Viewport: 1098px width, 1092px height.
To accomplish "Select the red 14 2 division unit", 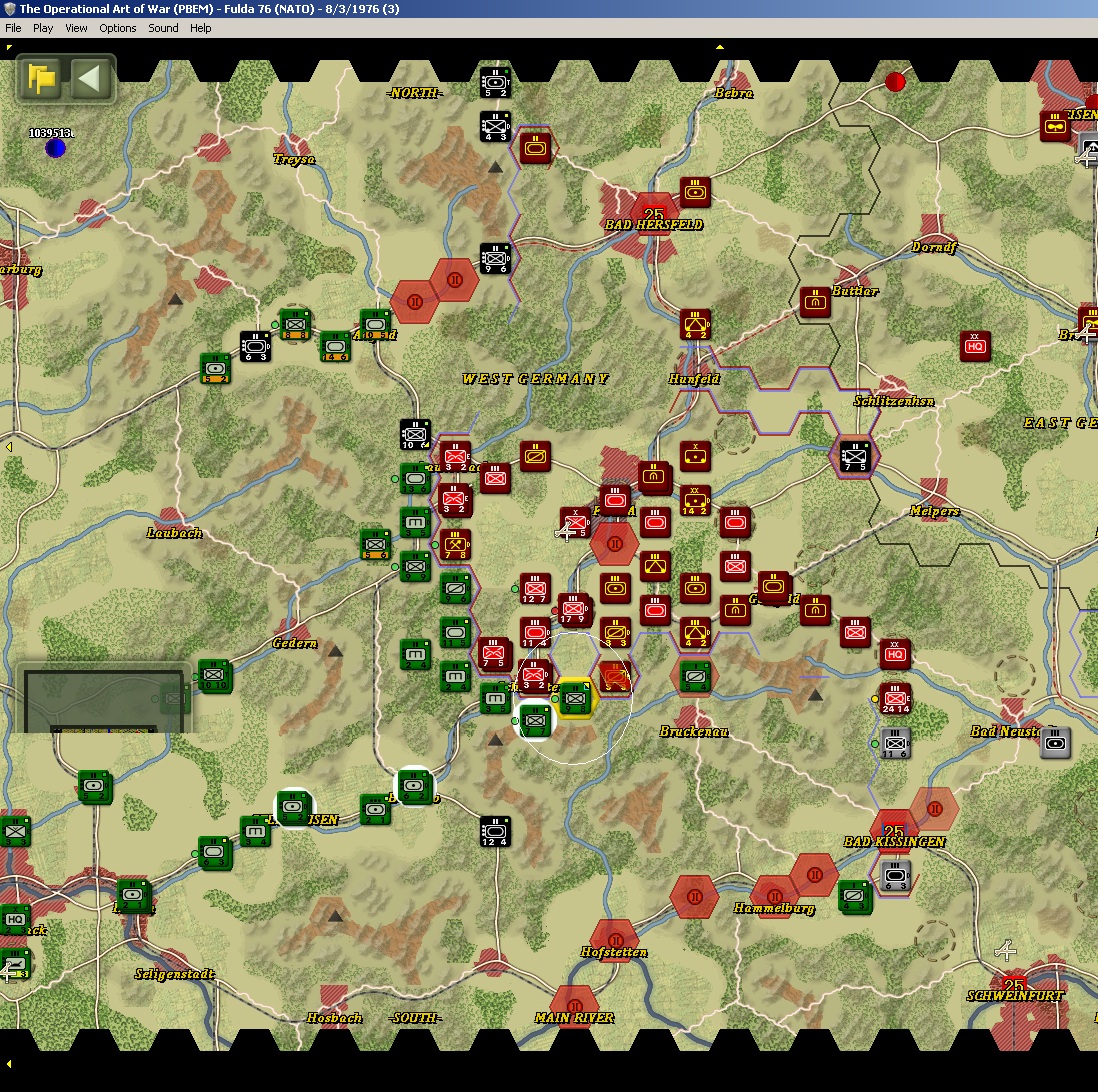I will [x=695, y=501].
